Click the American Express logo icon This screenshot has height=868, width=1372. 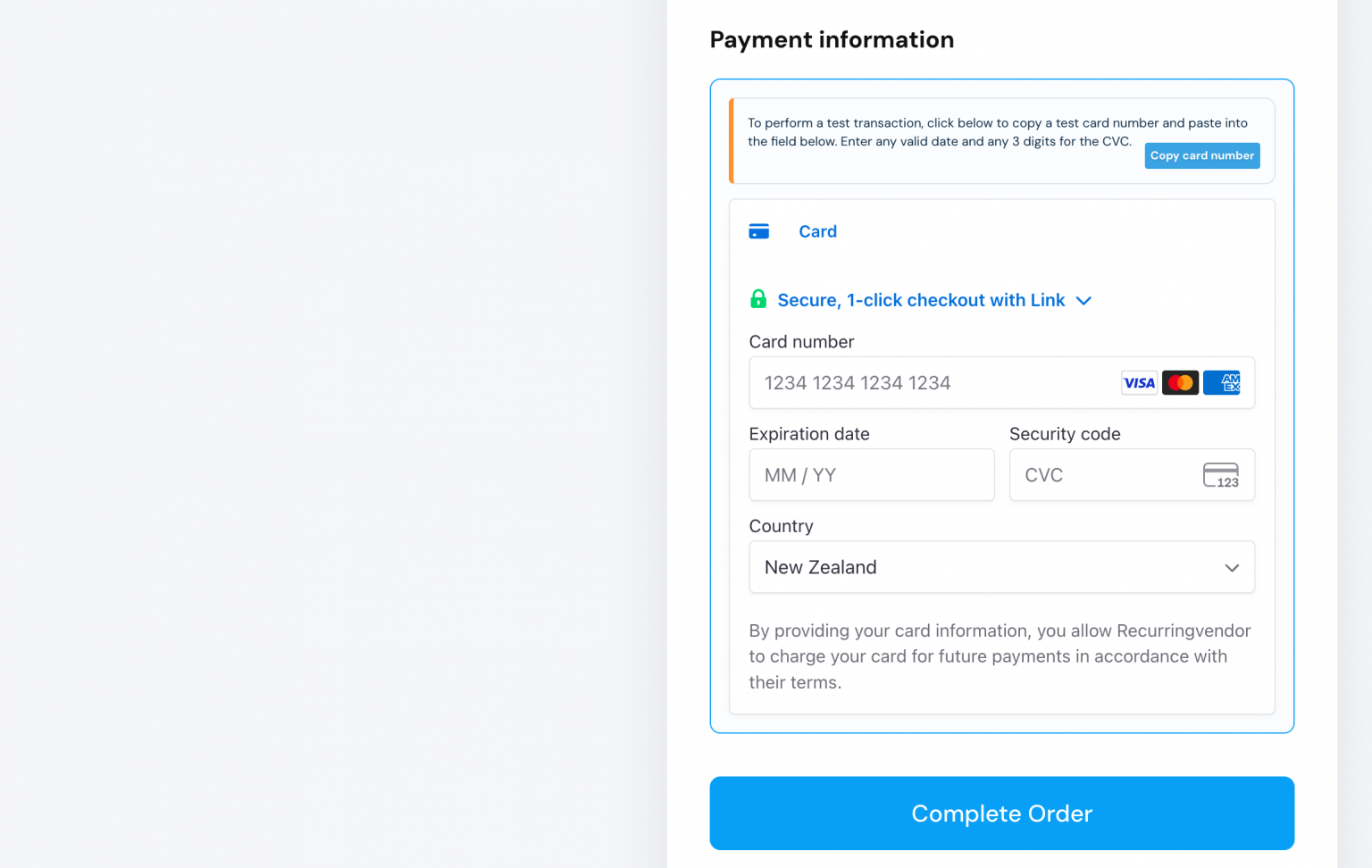(1222, 382)
